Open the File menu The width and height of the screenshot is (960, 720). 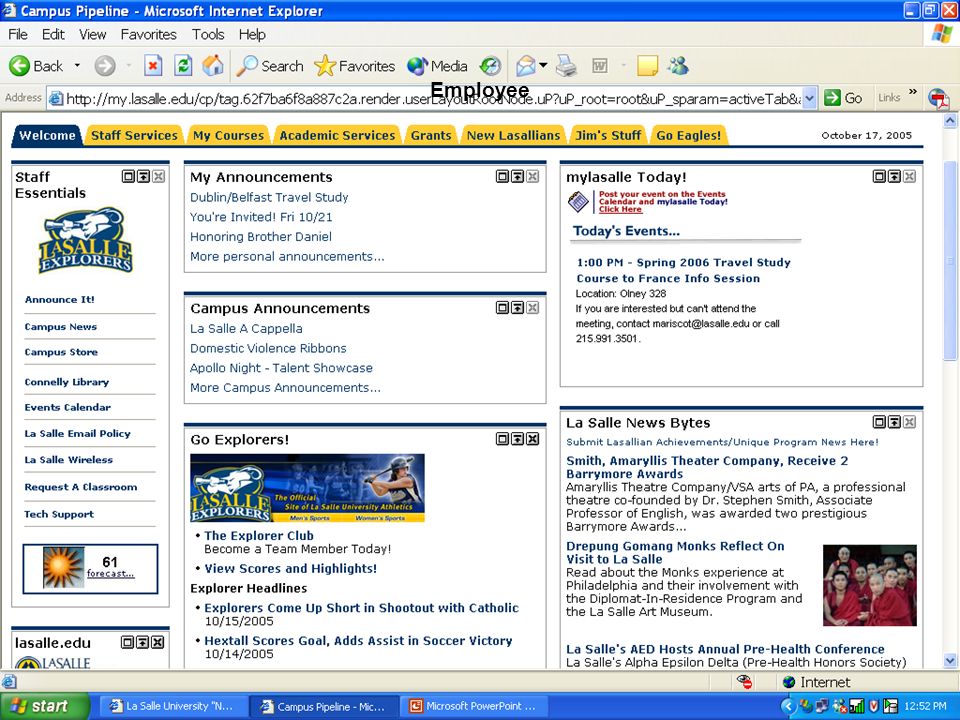(18, 34)
